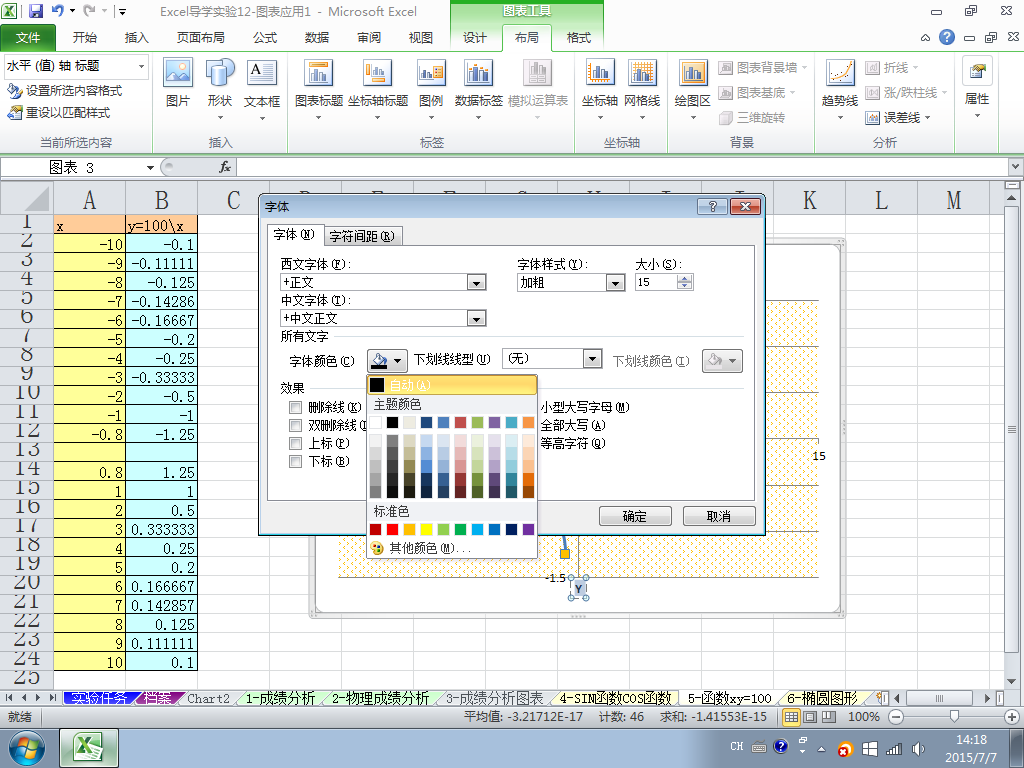Screen dimensions: 1024x768
Task: Switch to the 字符间距 tab
Action: point(361,236)
